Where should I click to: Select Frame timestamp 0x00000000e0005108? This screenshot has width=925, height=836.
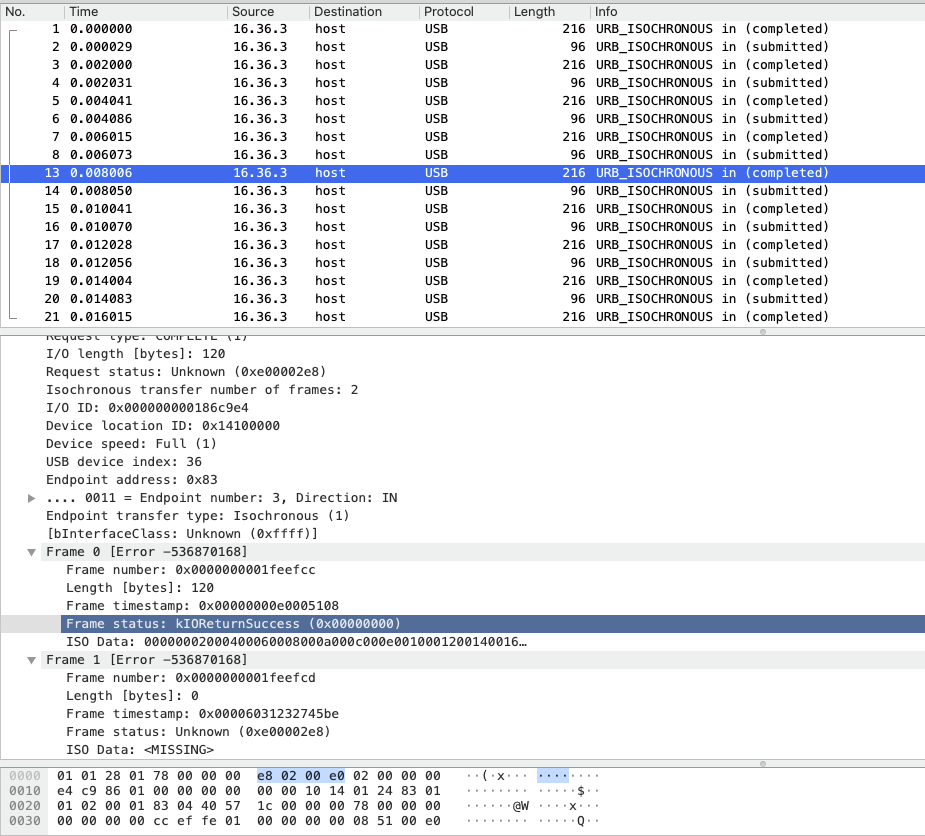click(x=202, y=606)
